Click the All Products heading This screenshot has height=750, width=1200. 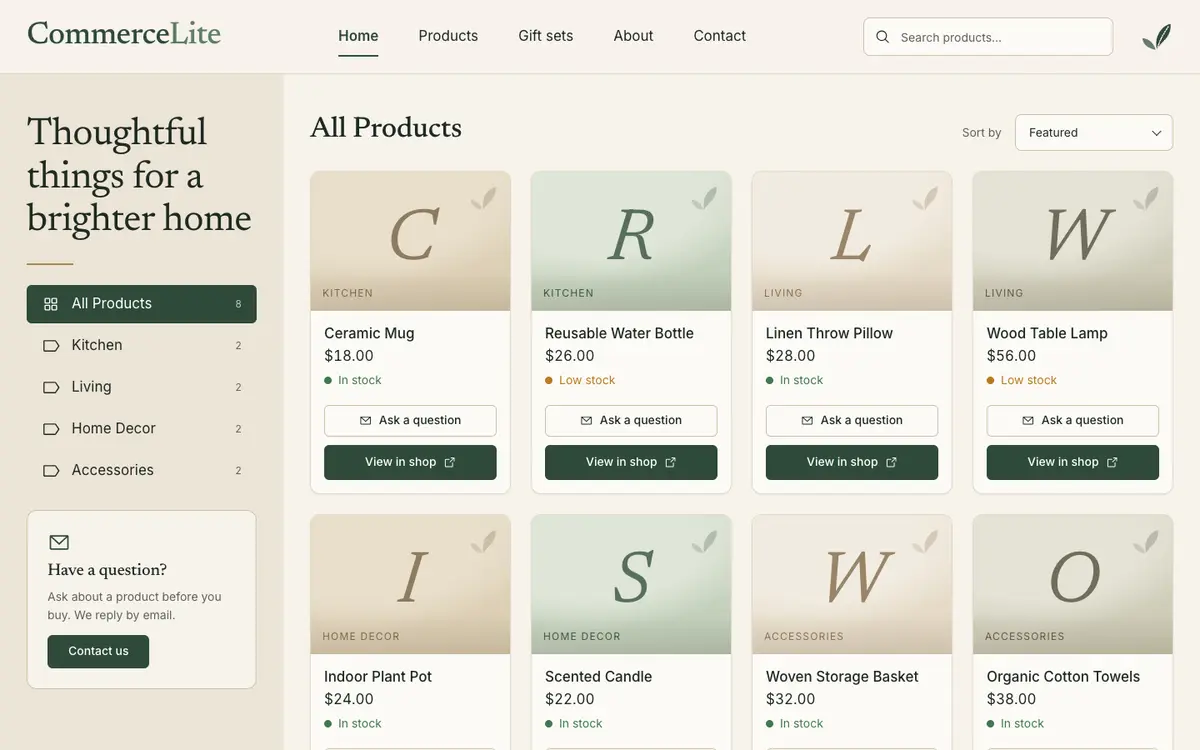coord(386,128)
